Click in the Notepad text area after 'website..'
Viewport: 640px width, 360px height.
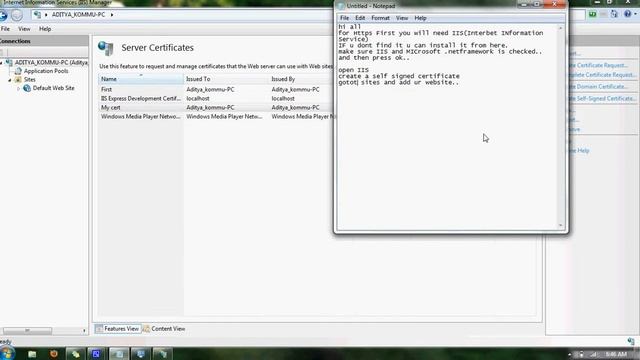(x=460, y=82)
